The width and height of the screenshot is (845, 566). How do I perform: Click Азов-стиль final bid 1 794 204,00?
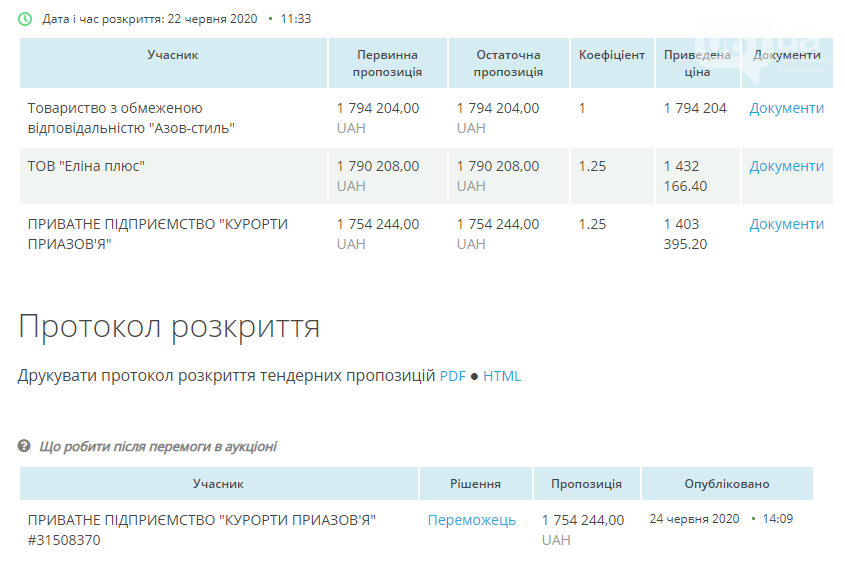click(498, 108)
